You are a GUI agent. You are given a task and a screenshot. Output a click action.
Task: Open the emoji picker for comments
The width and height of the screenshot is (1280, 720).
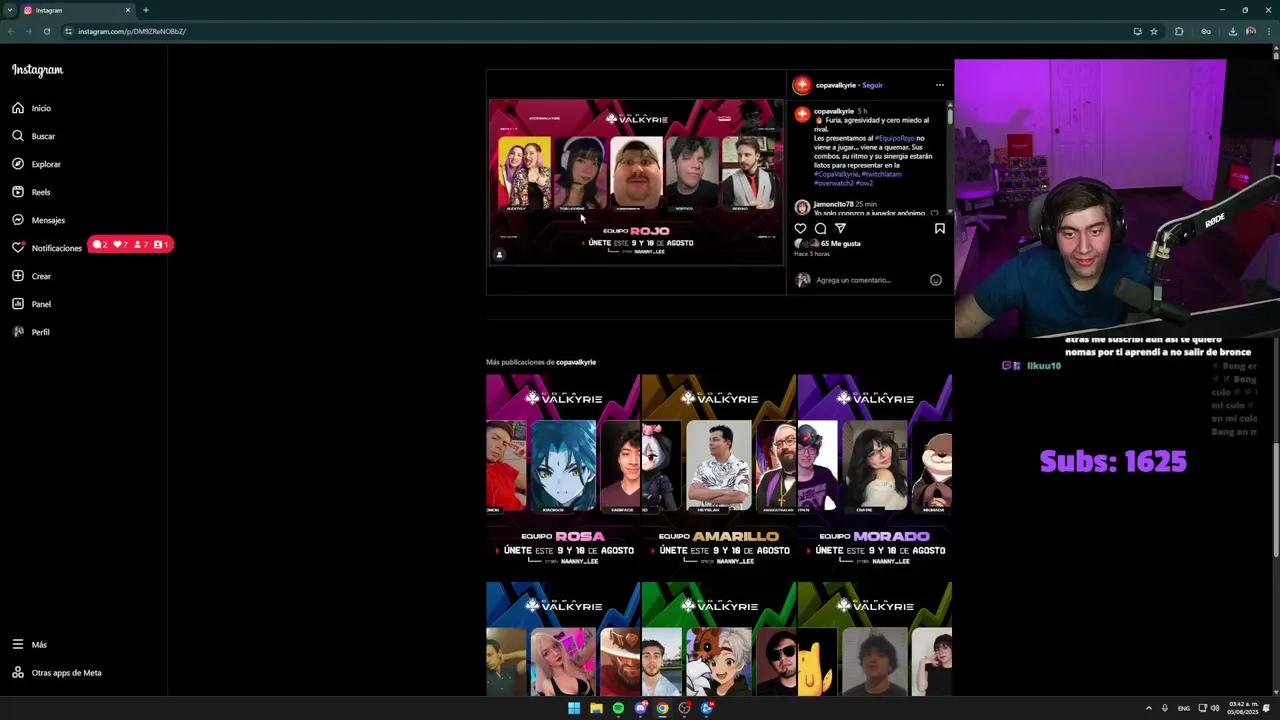[936, 280]
